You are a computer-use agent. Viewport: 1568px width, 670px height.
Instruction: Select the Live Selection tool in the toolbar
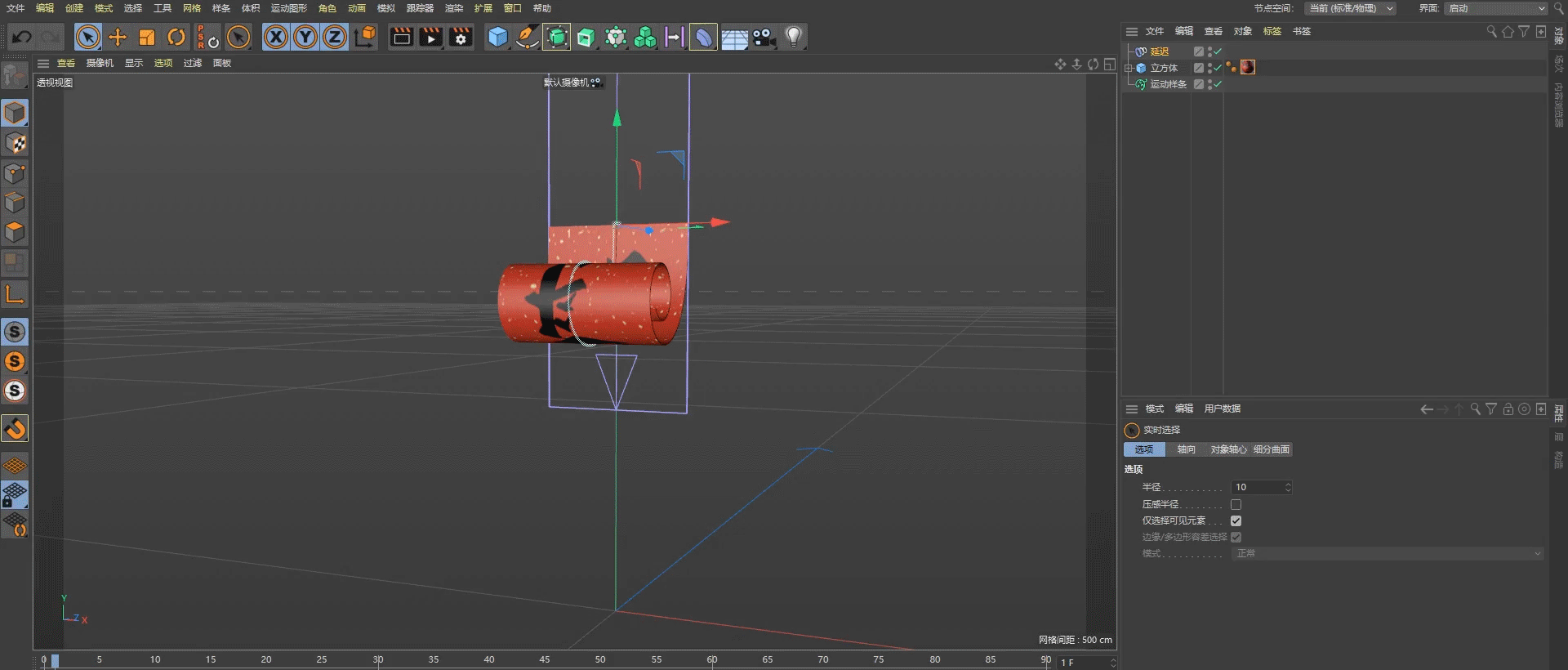[87, 37]
